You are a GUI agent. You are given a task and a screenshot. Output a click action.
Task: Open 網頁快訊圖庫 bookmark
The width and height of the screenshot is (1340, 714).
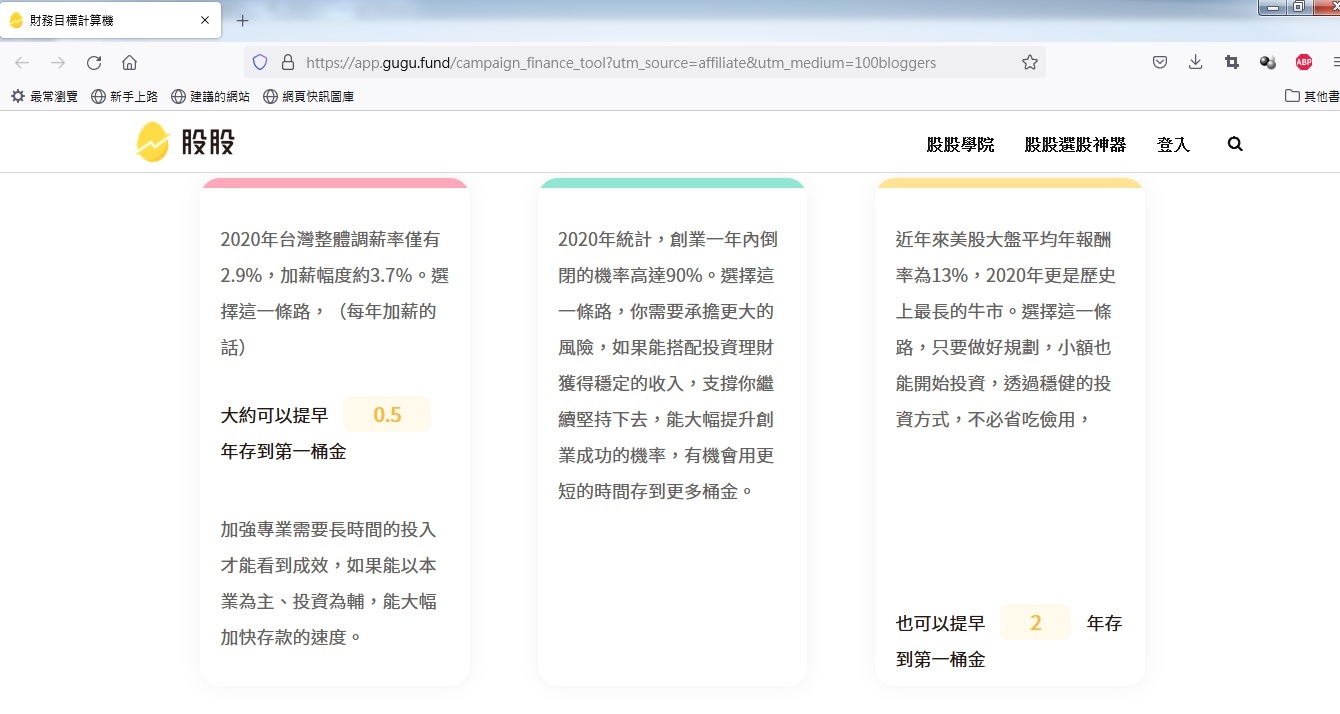pos(309,97)
